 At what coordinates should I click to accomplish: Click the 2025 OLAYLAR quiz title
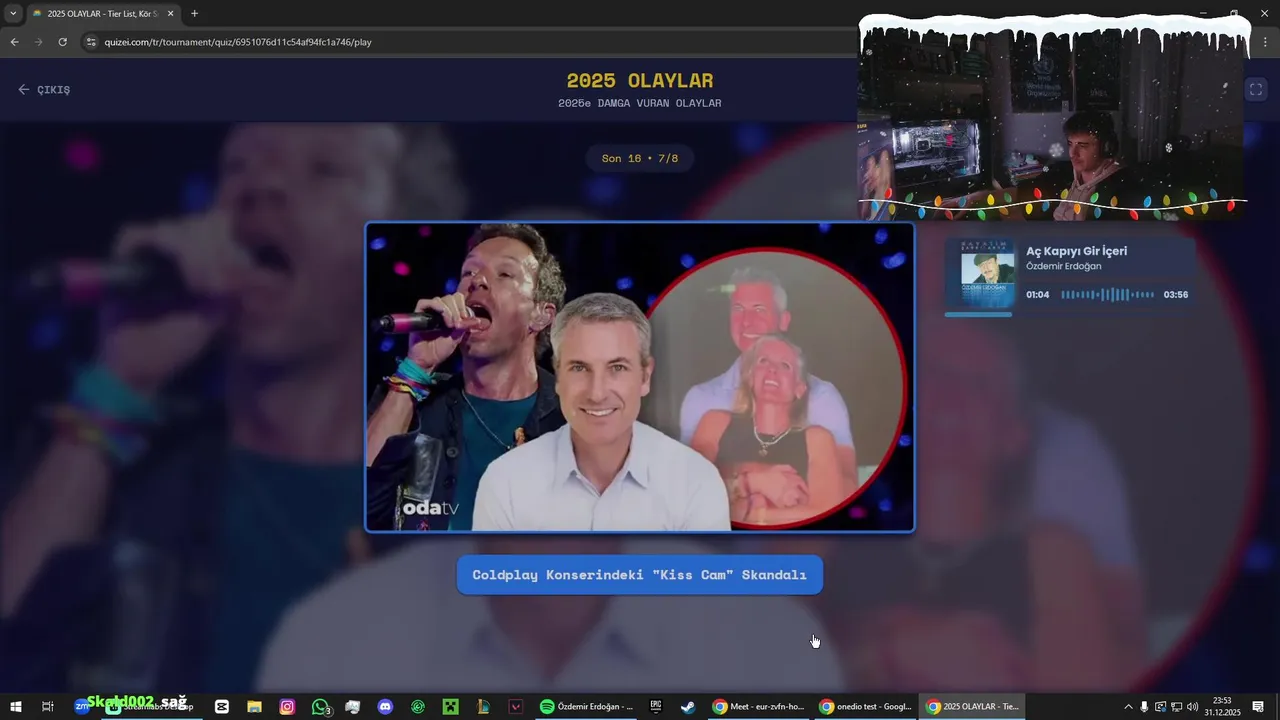(x=640, y=80)
